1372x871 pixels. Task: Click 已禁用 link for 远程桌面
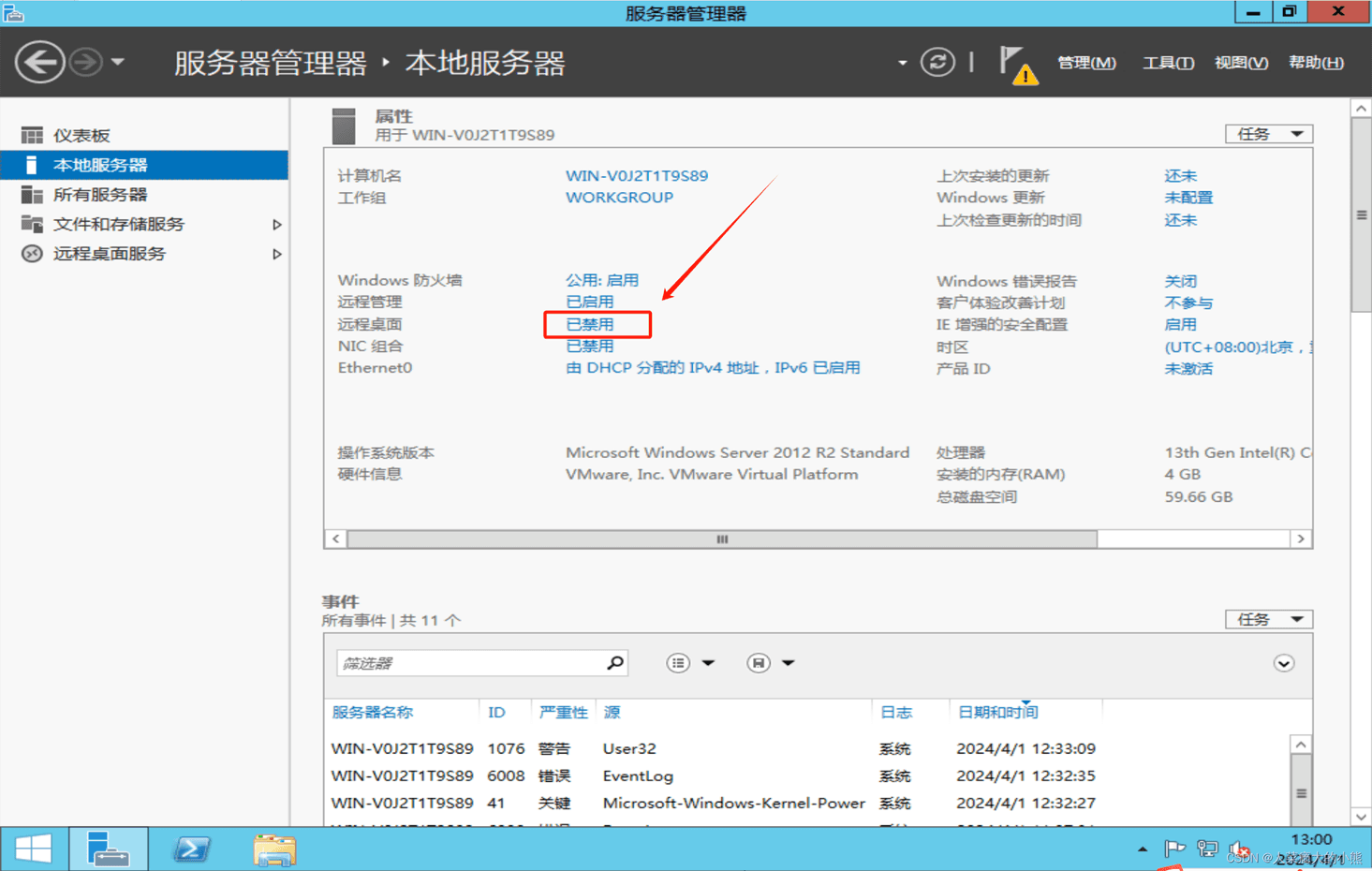point(590,324)
